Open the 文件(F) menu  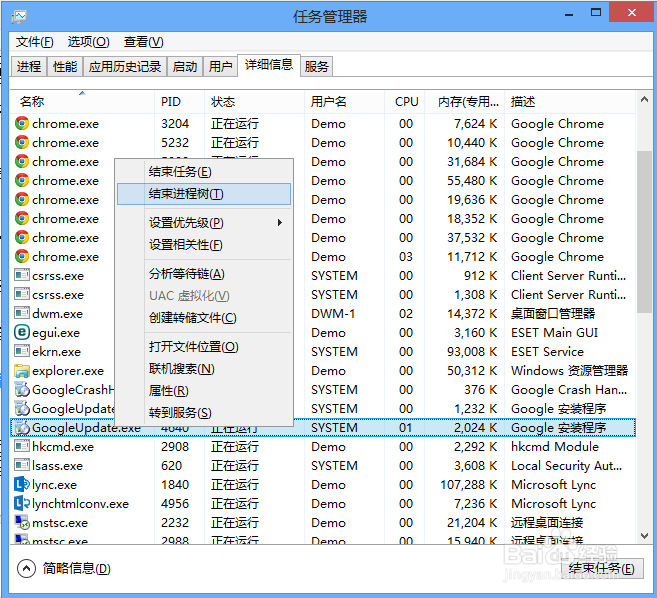(x=35, y=42)
